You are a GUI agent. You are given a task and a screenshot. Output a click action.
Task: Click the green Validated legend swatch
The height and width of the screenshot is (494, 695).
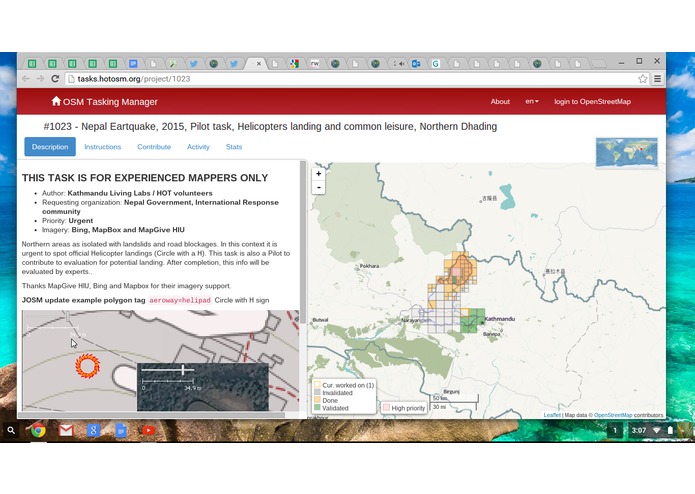[317, 408]
